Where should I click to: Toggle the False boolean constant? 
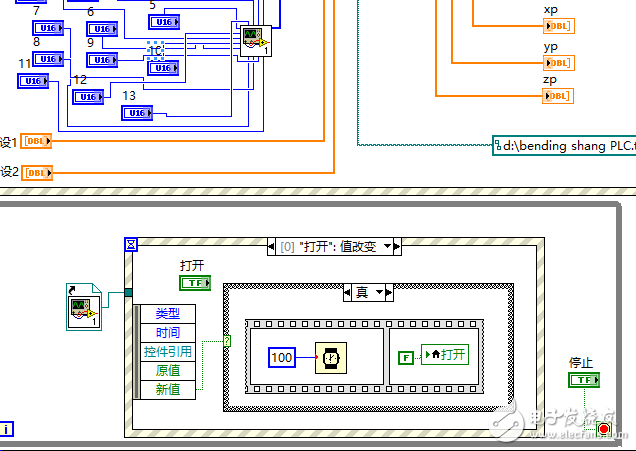tap(406, 358)
